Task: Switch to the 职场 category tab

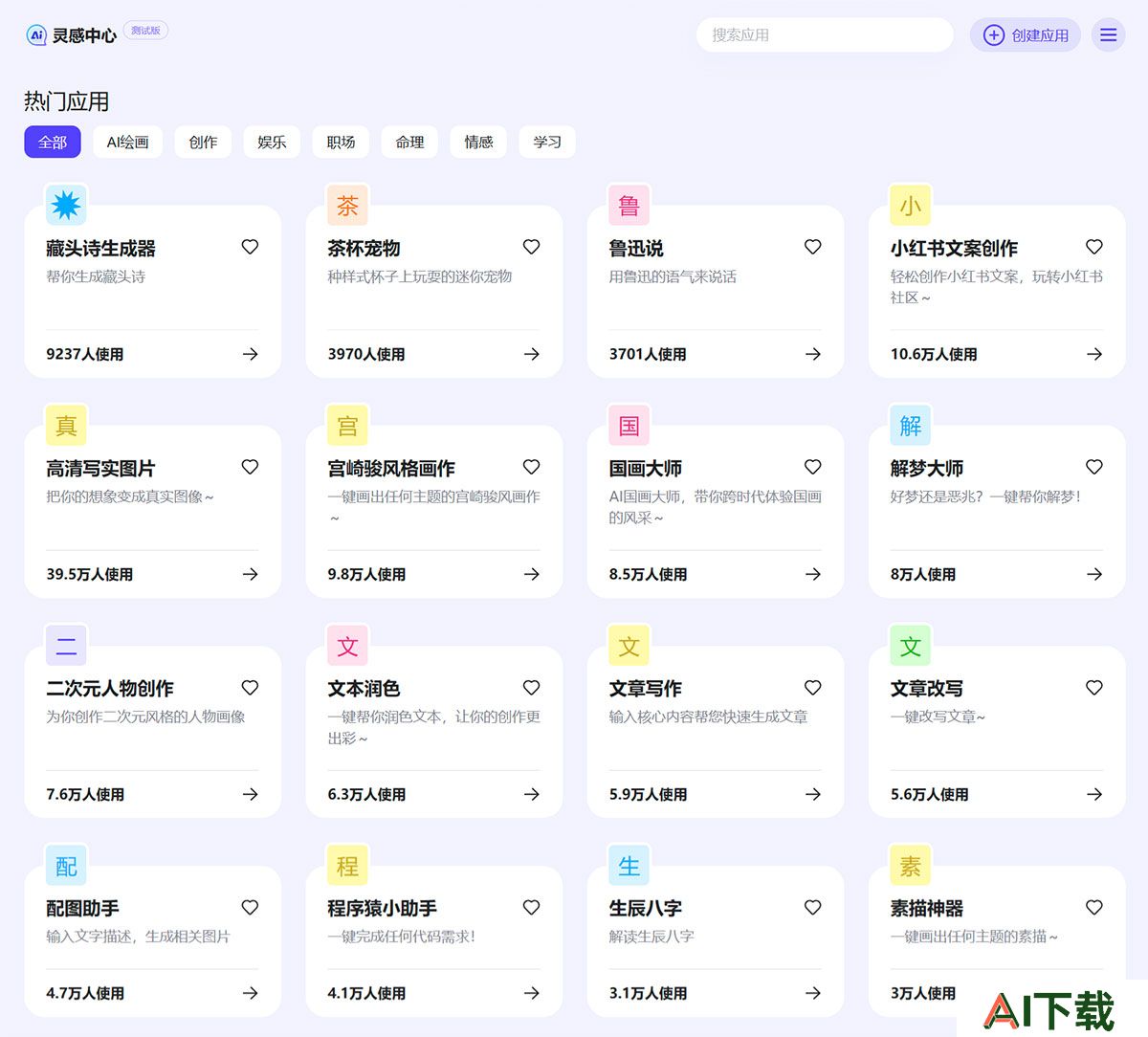Action: [341, 142]
